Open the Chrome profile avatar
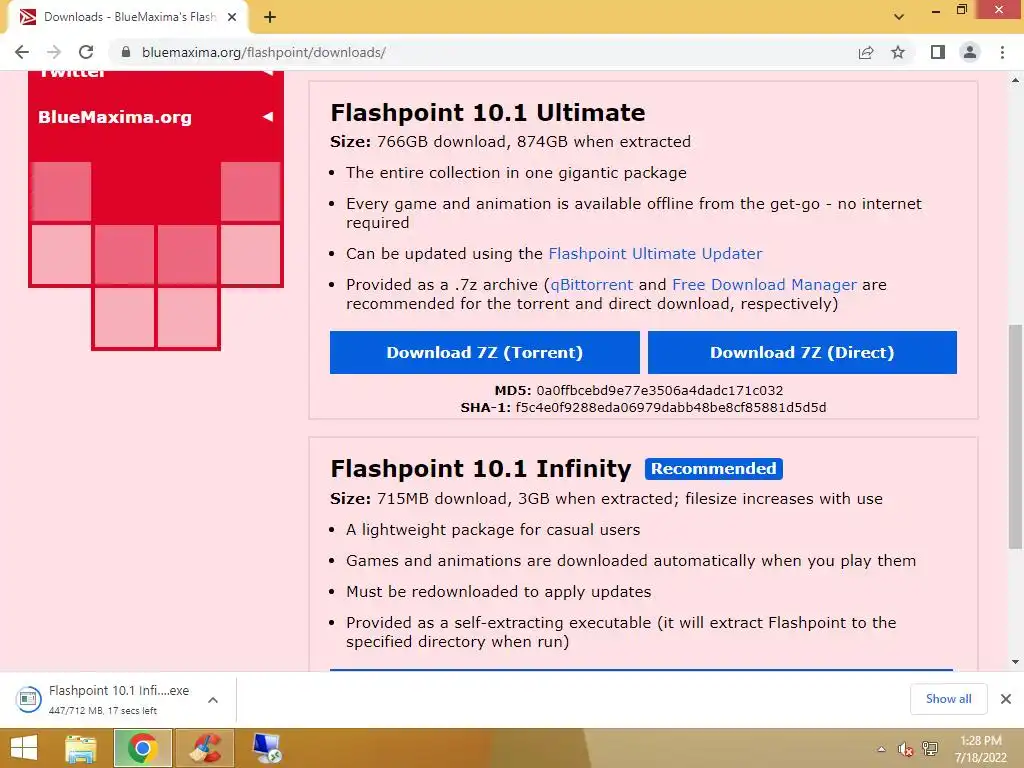This screenshot has width=1024, height=768. click(970, 52)
